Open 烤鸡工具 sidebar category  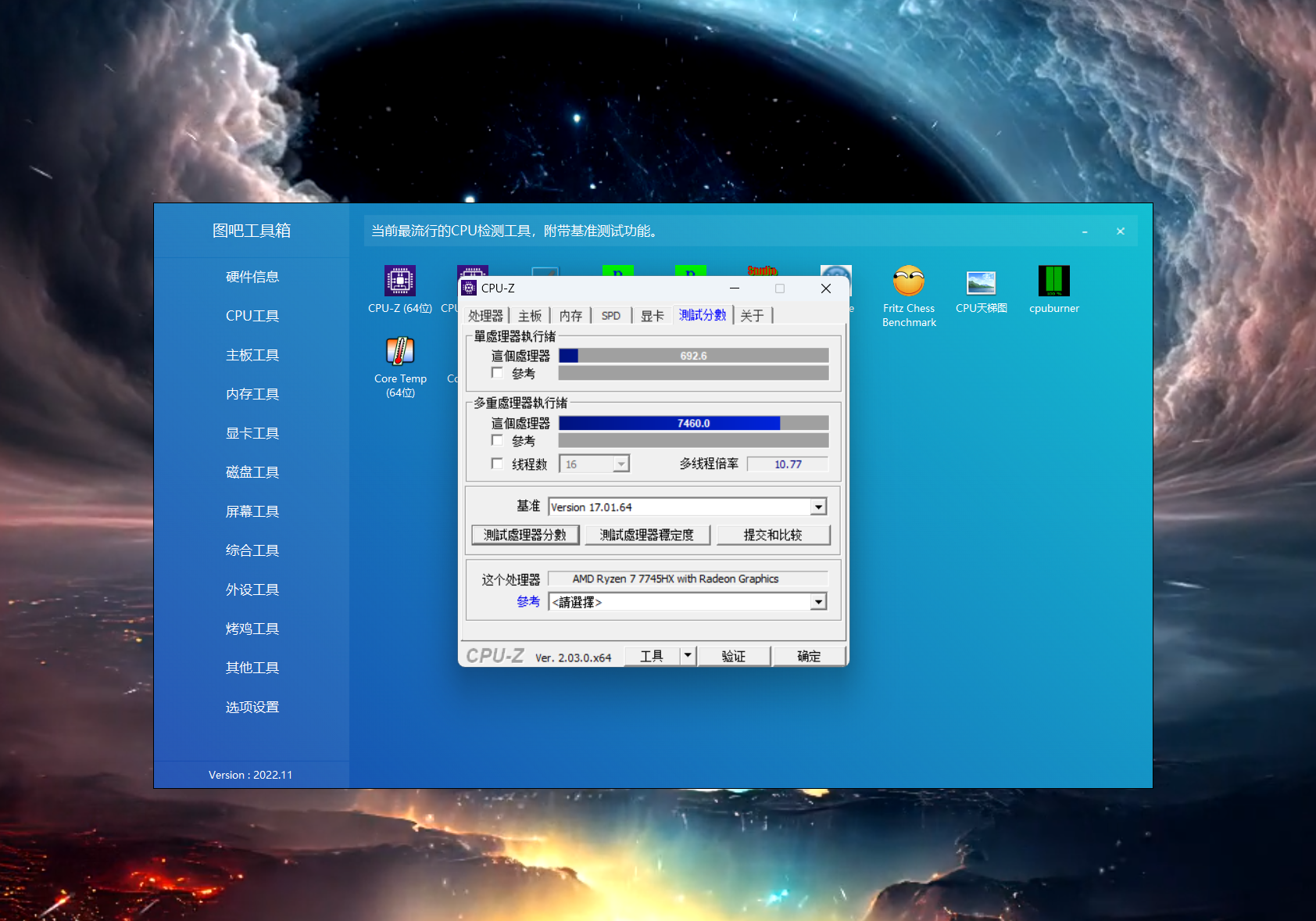[x=252, y=629]
